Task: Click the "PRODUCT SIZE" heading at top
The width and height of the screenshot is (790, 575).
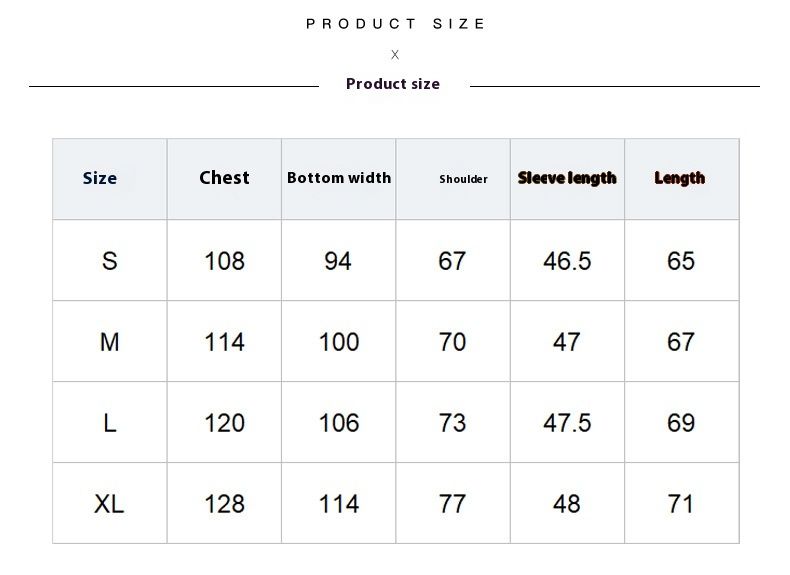Action: click(395, 24)
